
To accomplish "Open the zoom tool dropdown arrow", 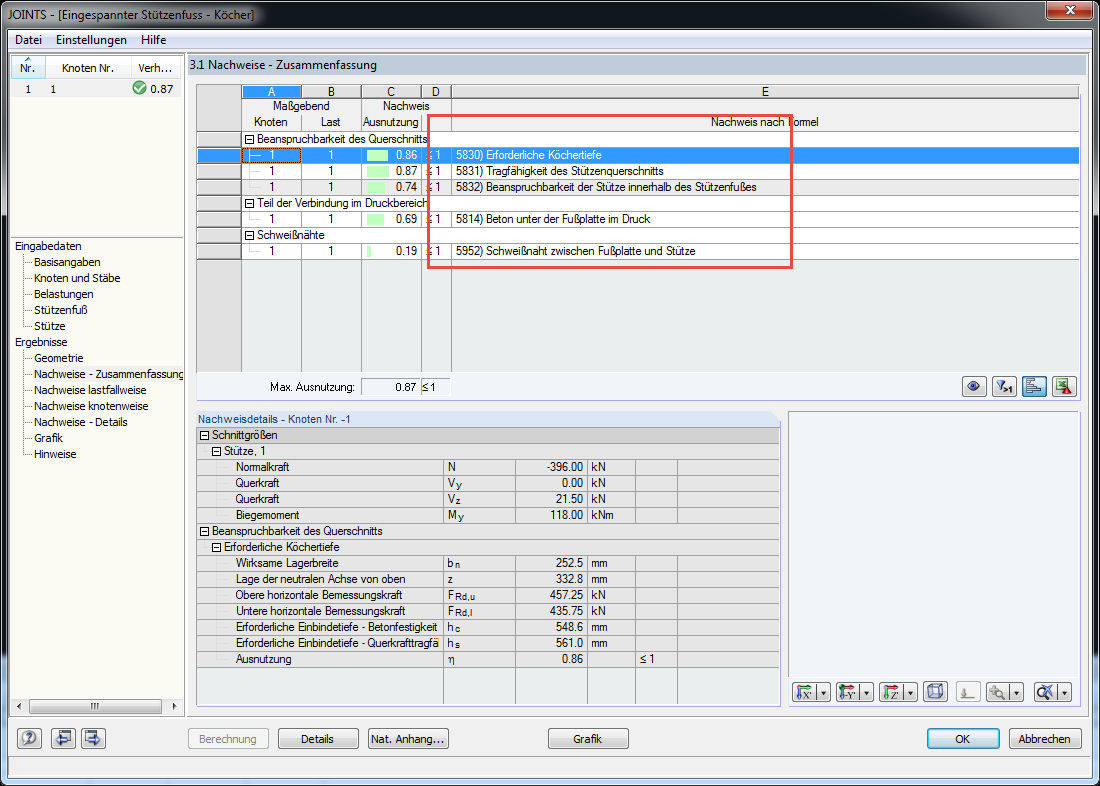I will pos(1016,693).
